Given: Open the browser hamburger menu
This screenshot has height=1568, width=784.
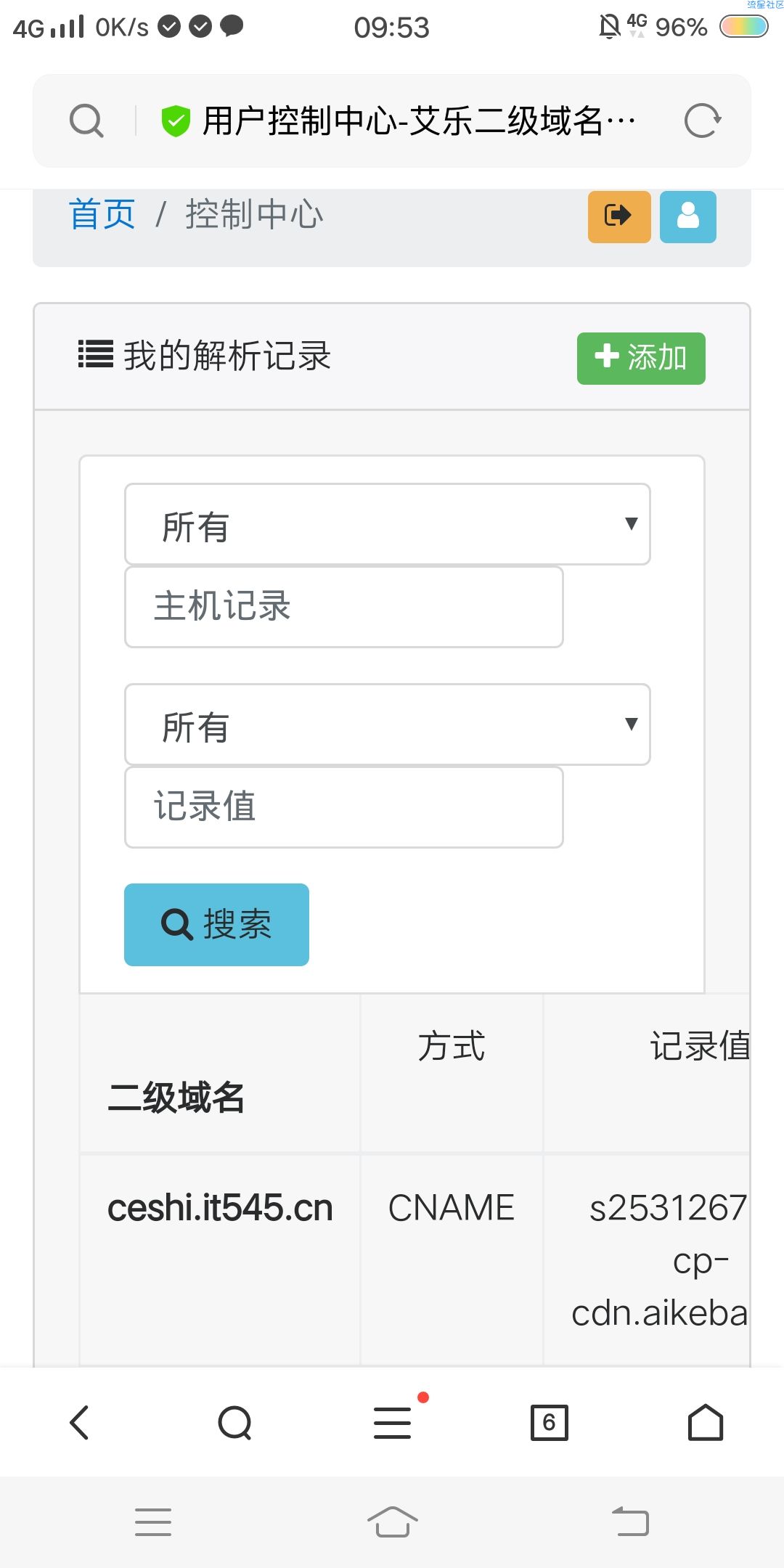Looking at the screenshot, I should coord(392,1422).
